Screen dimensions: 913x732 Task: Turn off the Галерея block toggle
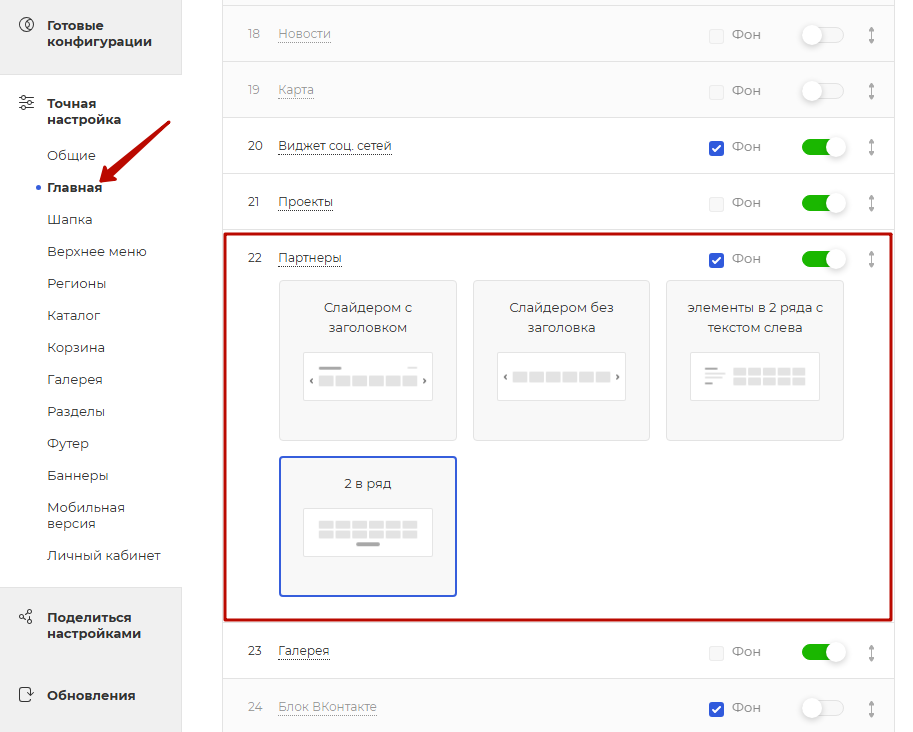tap(823, 652)
